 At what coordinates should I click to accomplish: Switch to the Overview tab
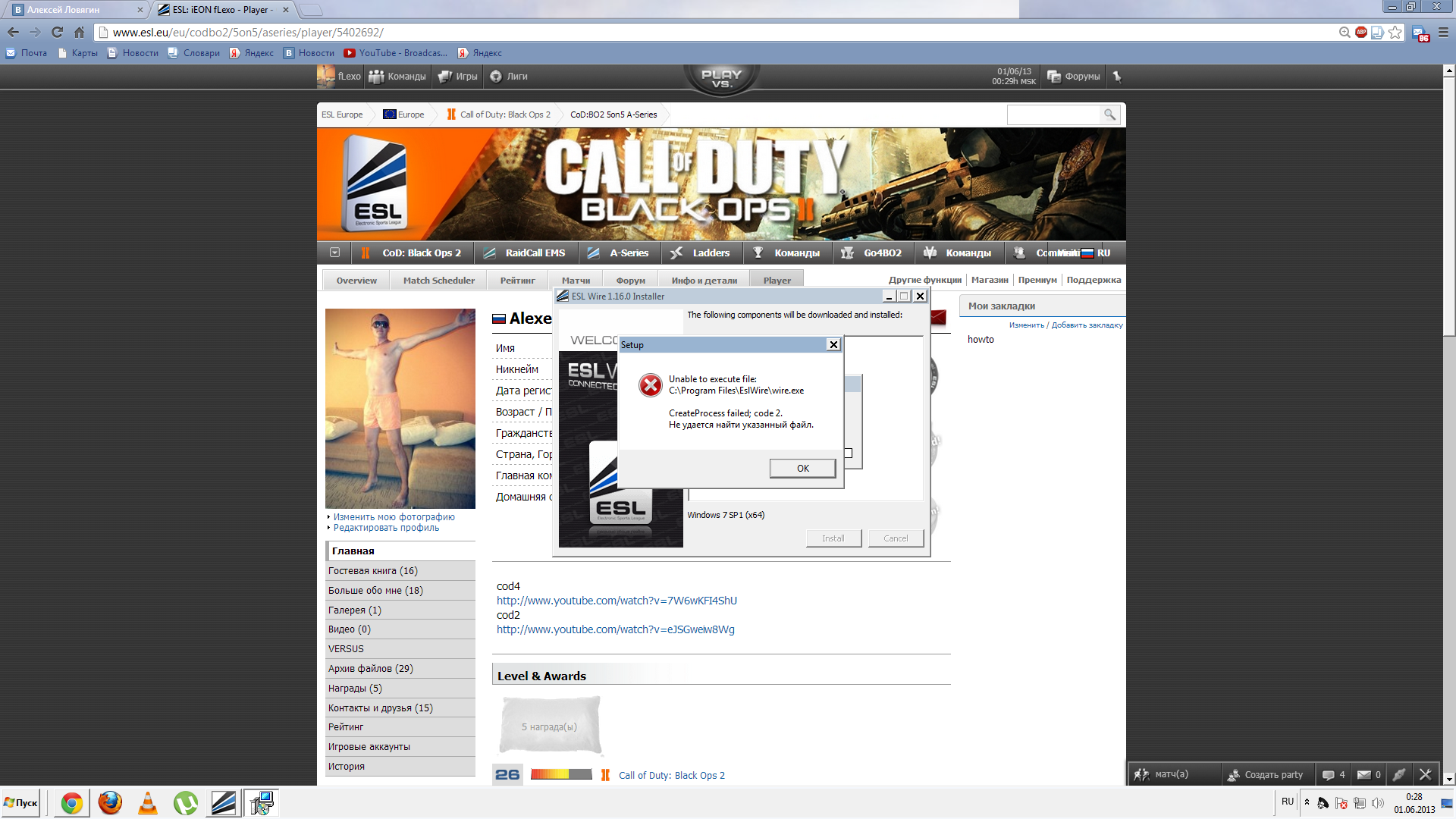click(356, 281)
